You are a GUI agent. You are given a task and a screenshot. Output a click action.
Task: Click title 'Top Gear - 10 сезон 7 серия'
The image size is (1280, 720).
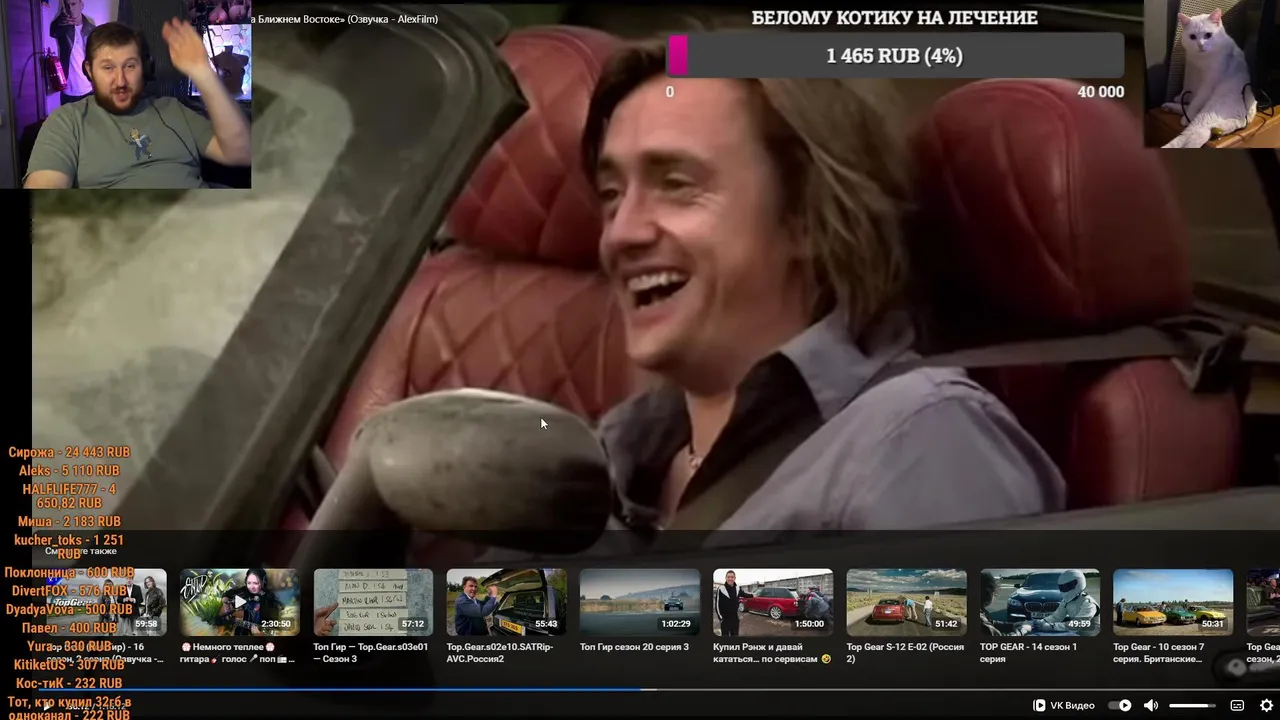1159,653
